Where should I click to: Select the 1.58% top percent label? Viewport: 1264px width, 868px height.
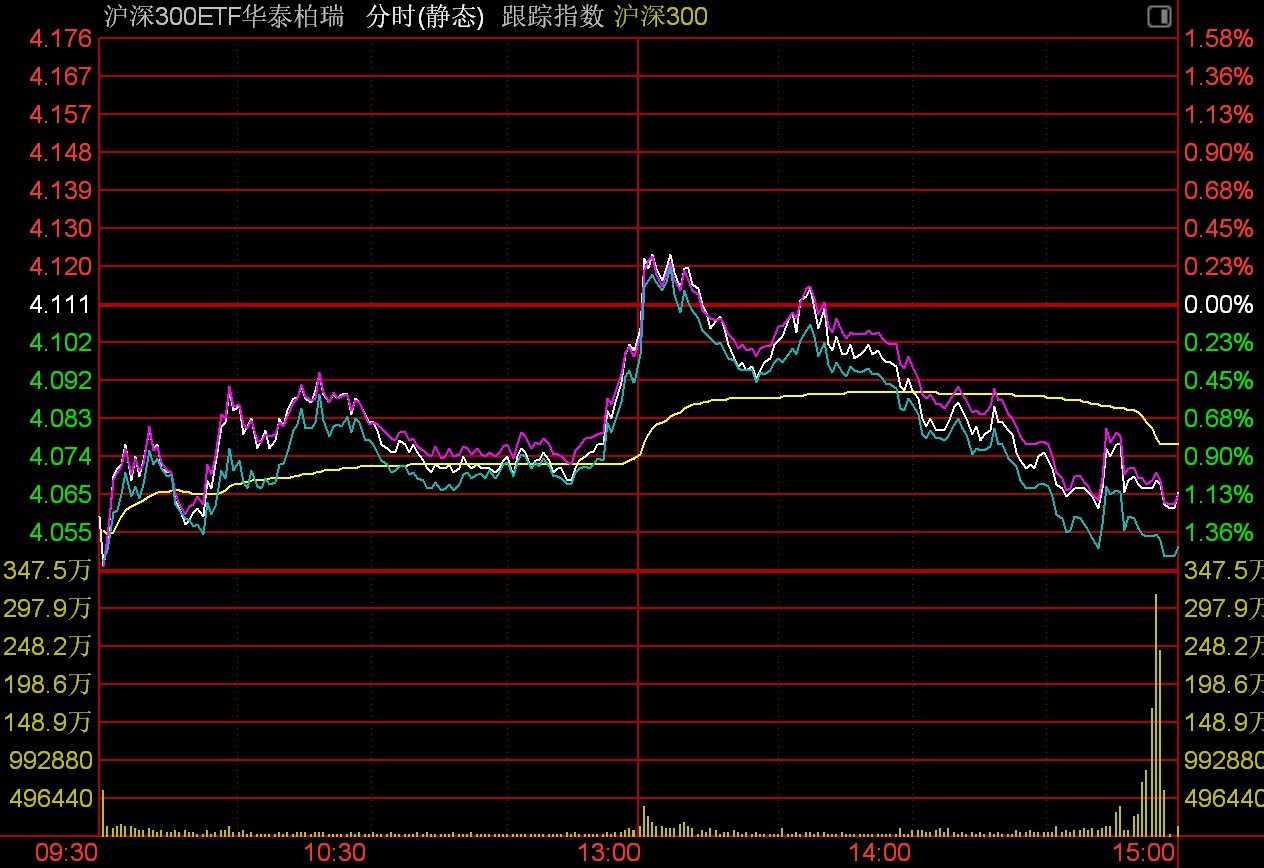coord(1219,38)
